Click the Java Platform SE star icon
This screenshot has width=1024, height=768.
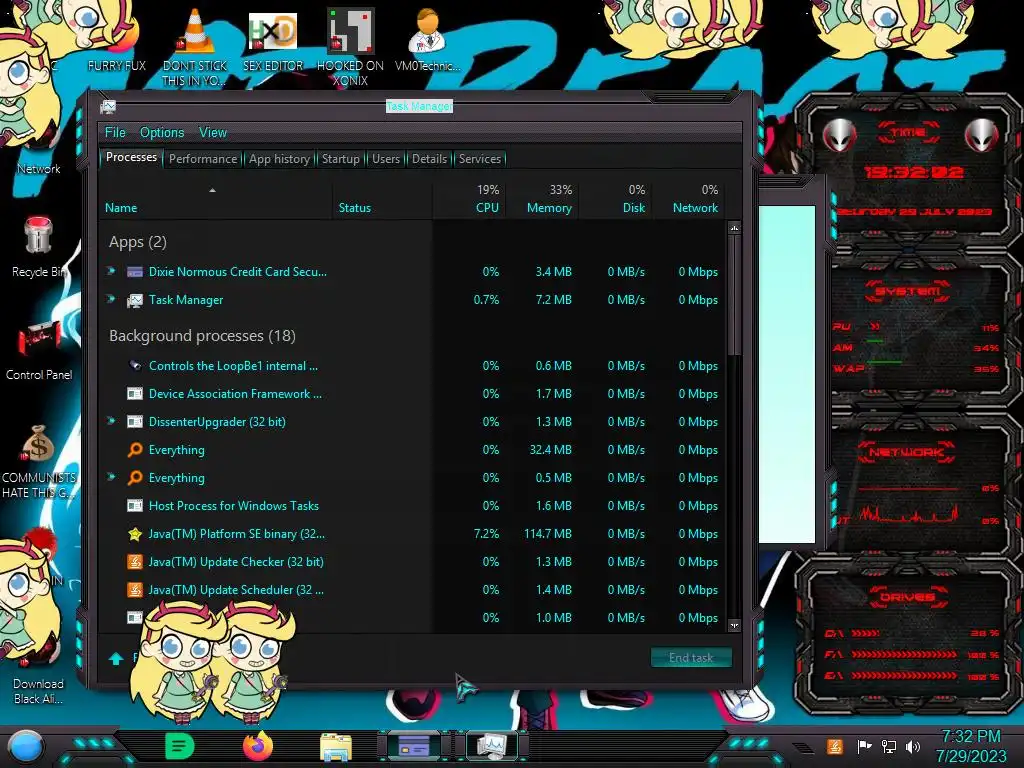click(x=135, y=534)
